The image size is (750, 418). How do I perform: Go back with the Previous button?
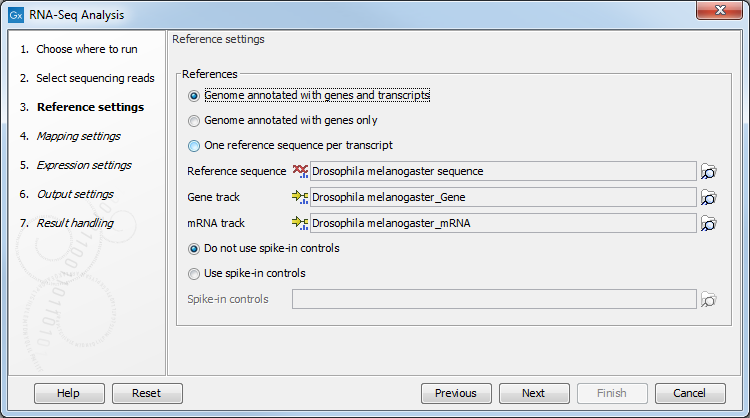456,393
